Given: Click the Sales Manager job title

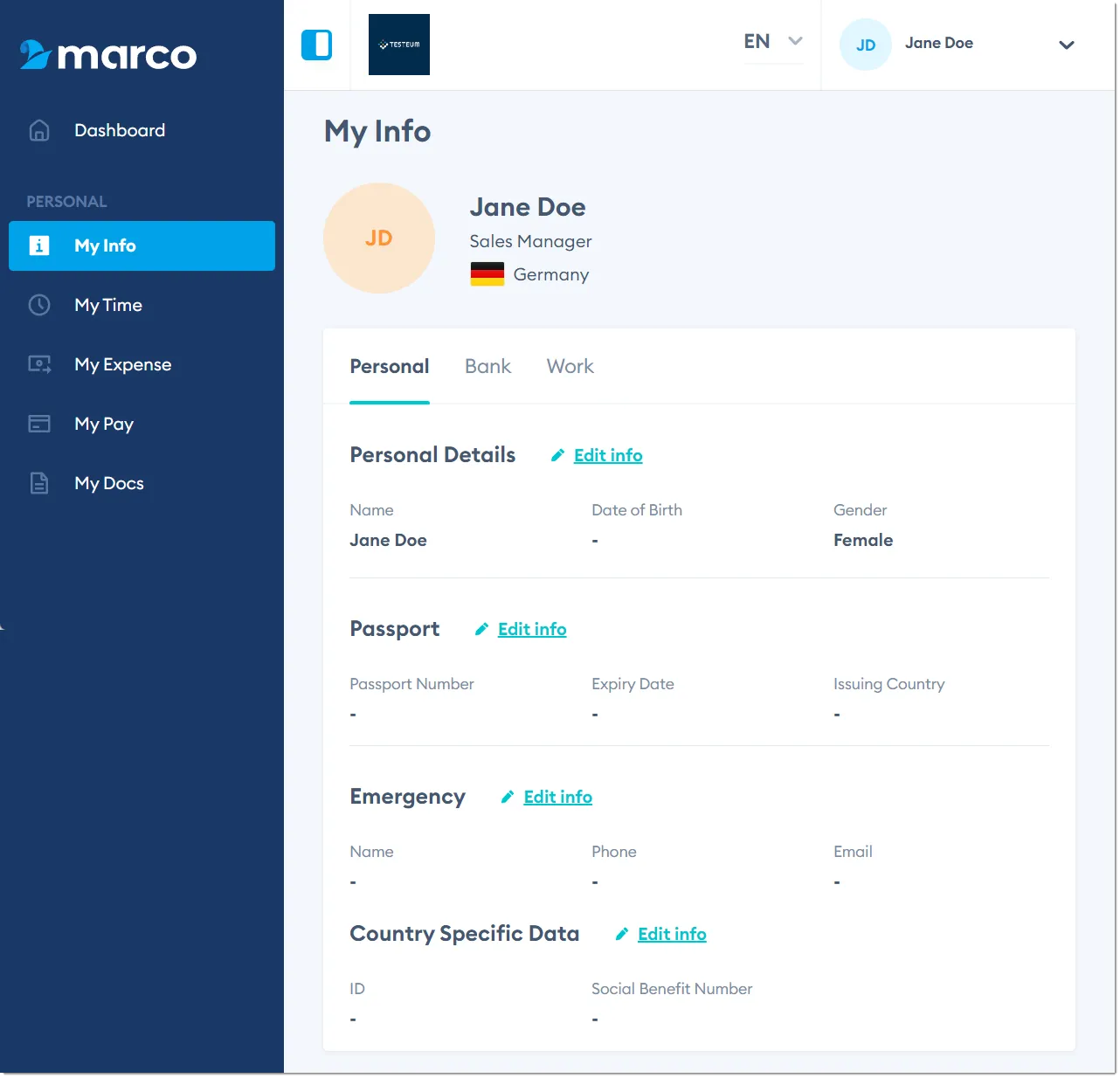Looking at the screenshot, I should (x=530, y=241).
